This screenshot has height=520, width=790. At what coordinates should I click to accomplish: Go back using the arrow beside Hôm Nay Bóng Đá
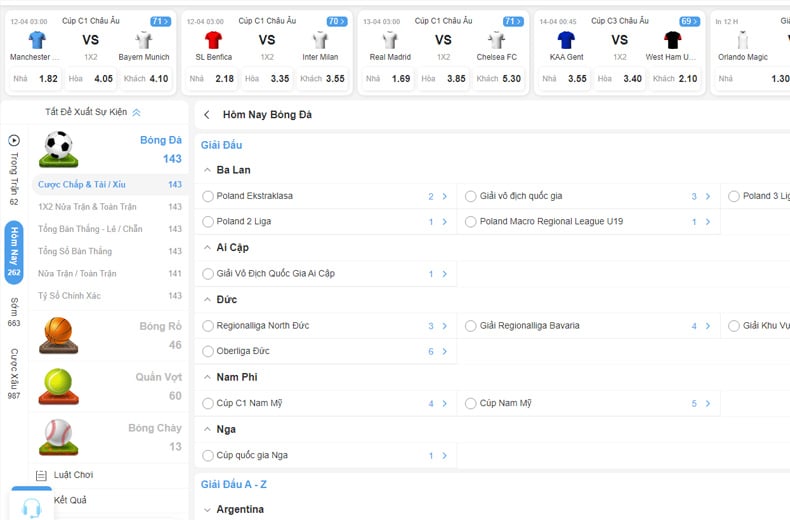(x=207, y=115)
